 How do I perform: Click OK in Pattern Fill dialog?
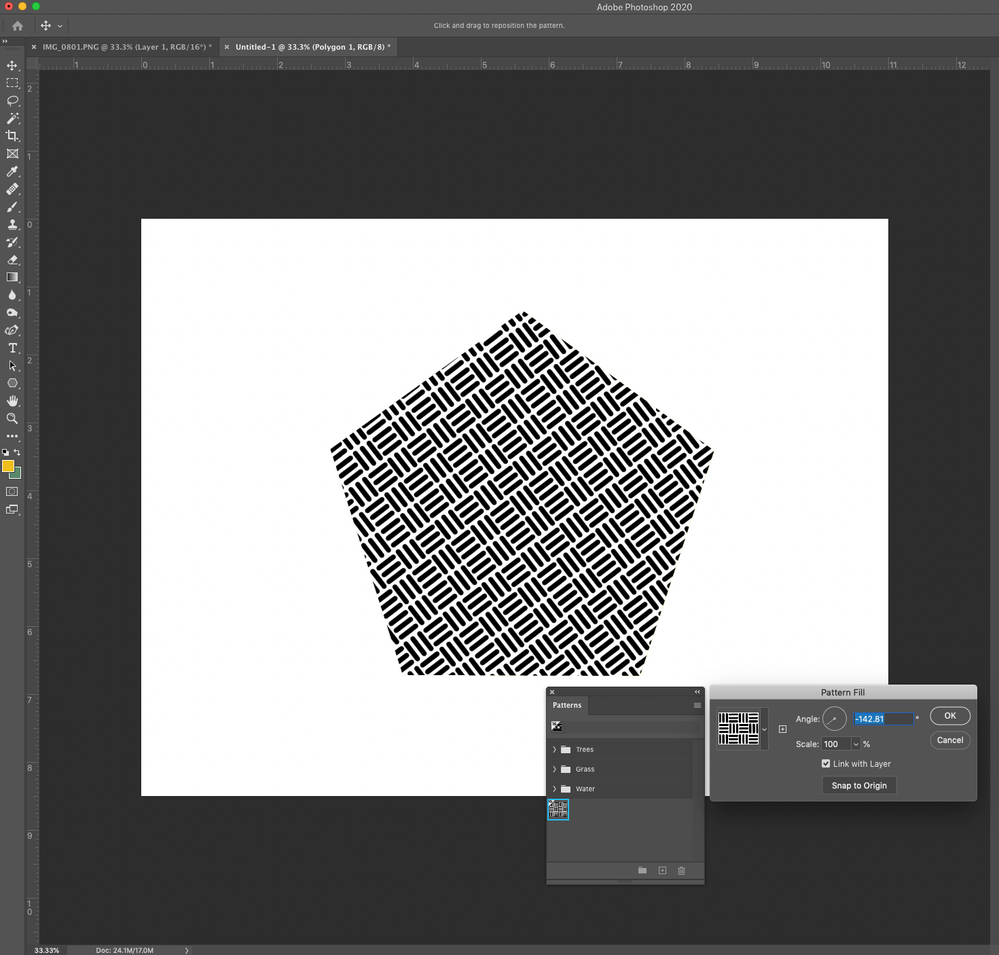949,716
